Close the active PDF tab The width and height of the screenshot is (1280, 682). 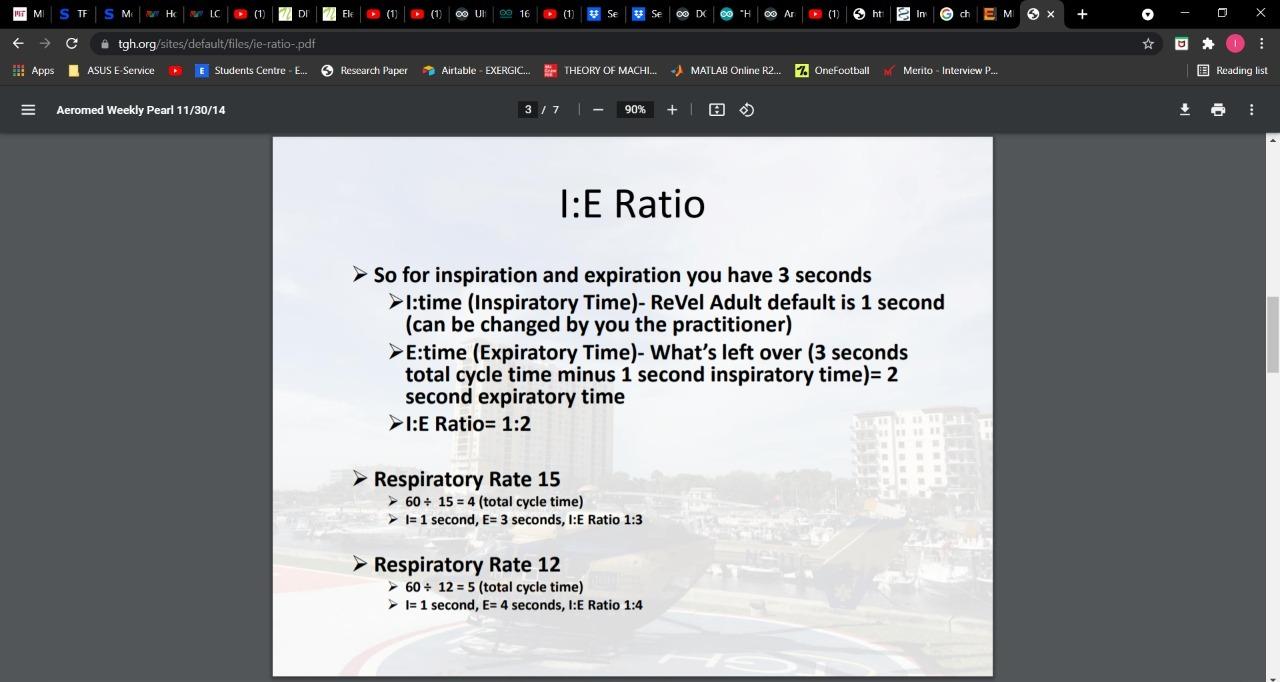(1051, 14)
